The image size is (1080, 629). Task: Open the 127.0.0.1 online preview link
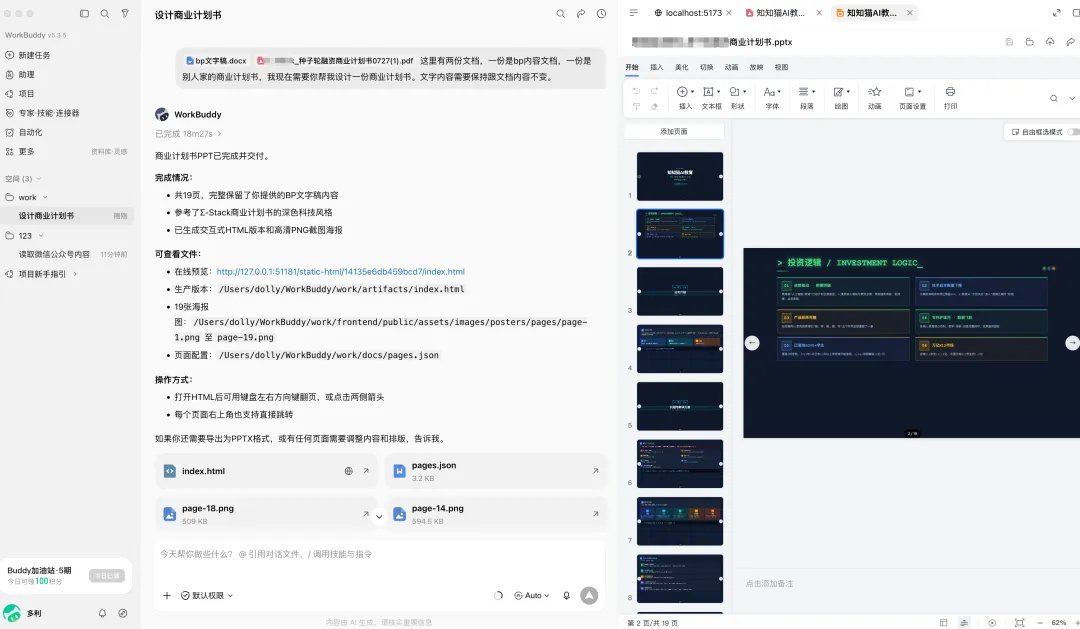click(x=340, y=271)
